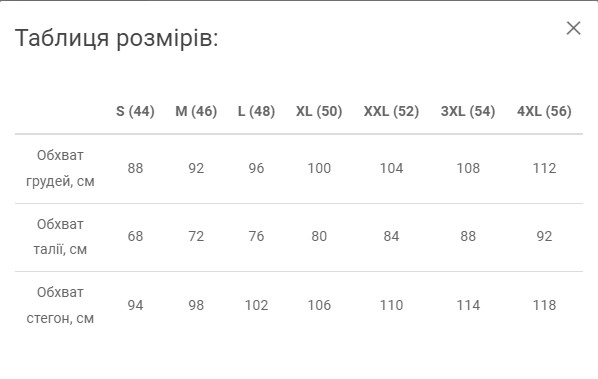The height and width of the screenshot is (379, 598).
Task: Click waist value 84 for XXL
Action: point(391,236)
